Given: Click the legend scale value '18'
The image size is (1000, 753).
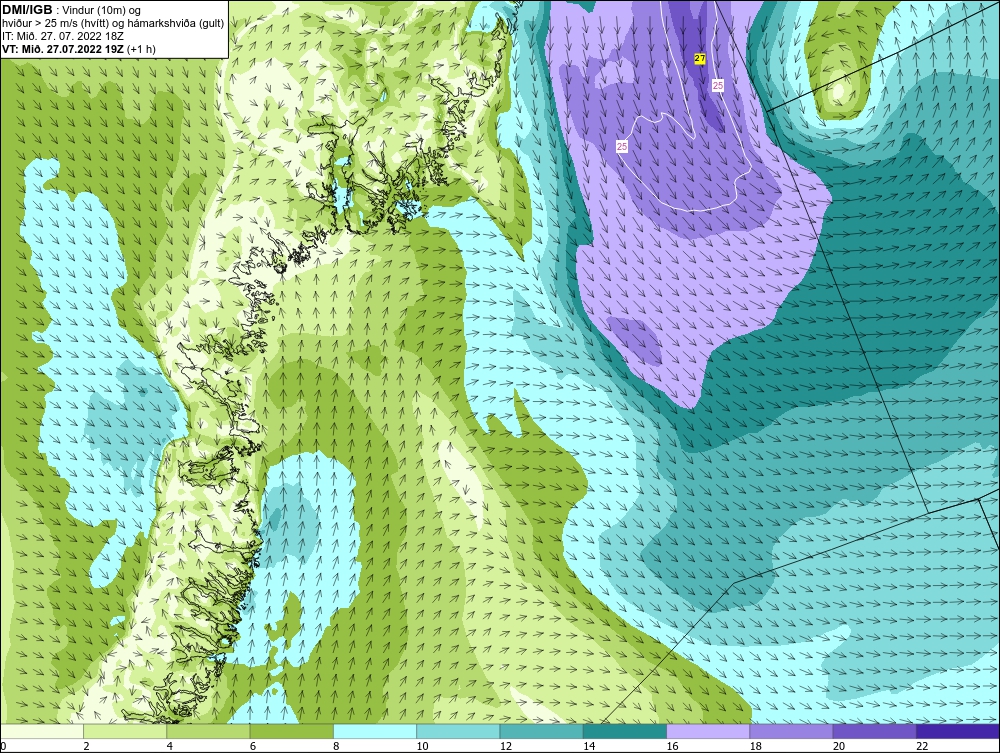Looking at the screenshot, I should coord(755,747).
